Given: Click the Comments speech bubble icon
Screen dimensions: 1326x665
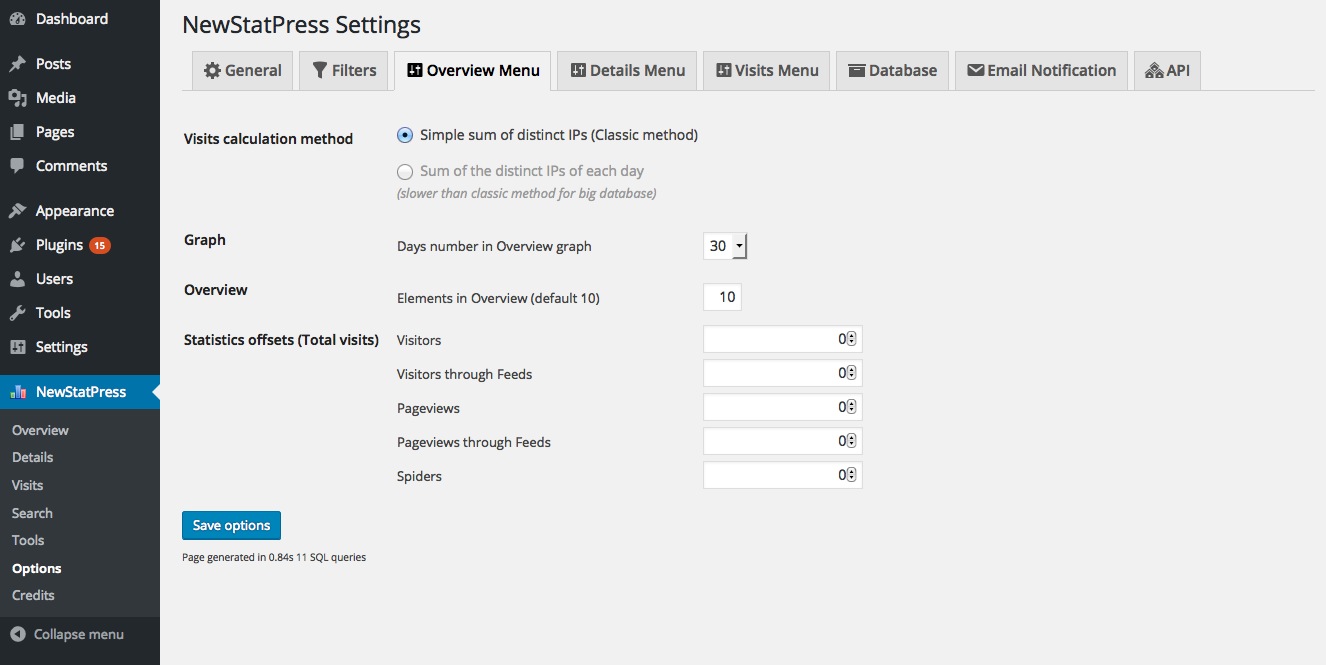Looking at the screenshot, I should point(17,166).
